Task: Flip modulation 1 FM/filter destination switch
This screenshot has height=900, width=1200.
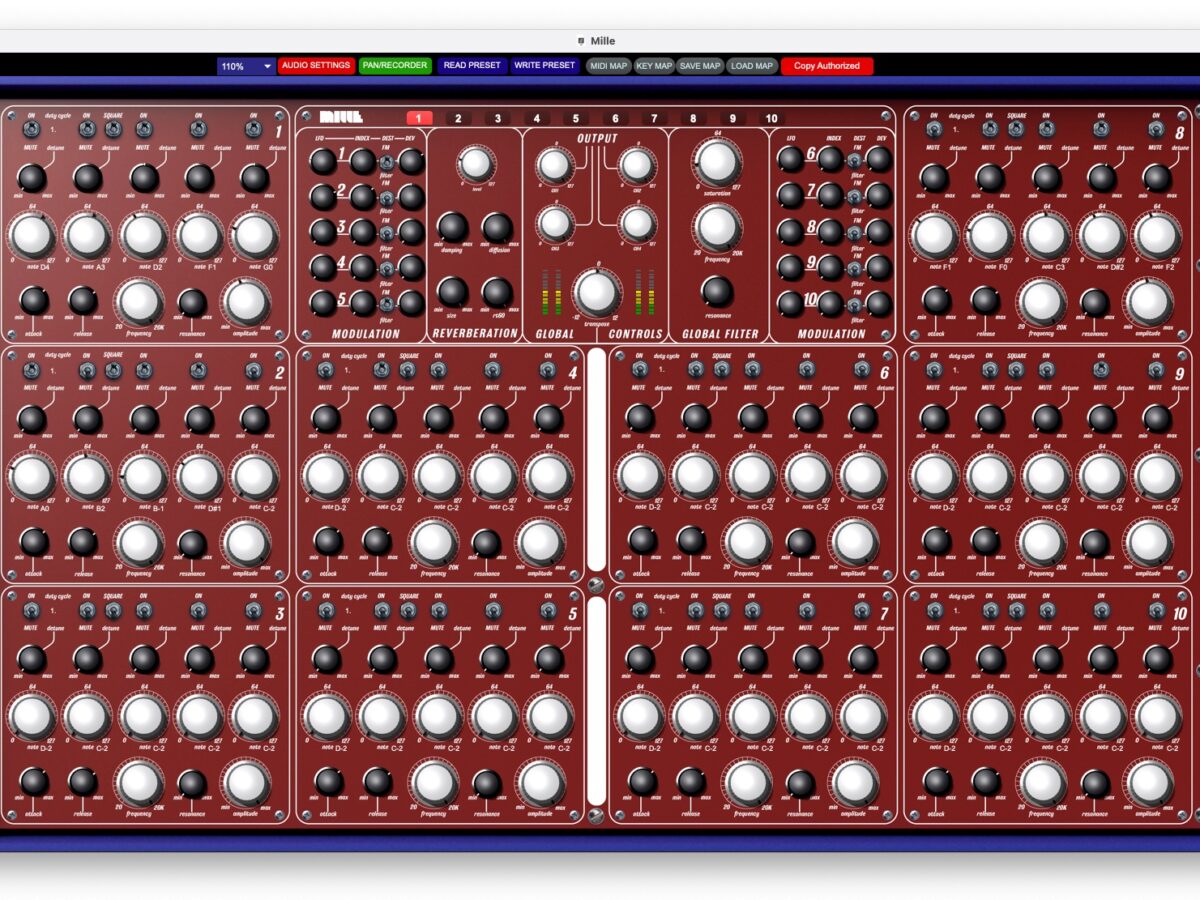Action: tap(386, 161)
